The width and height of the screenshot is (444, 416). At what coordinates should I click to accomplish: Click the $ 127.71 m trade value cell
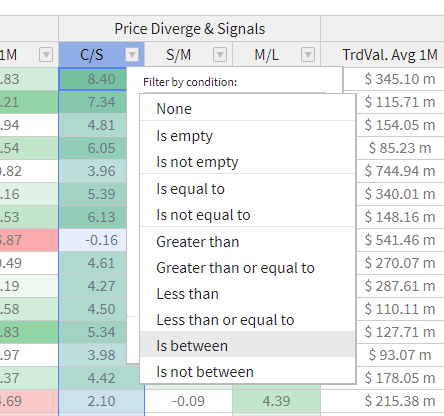400,332
